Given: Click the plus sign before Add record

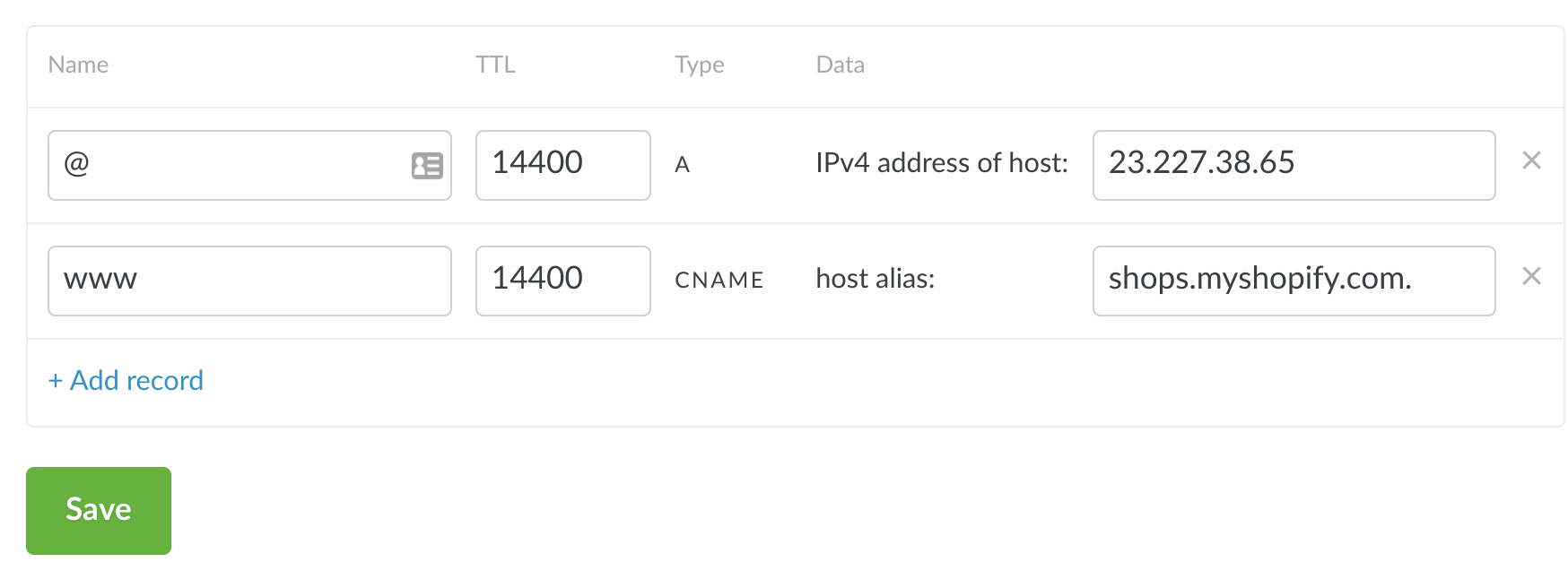Looking at the screenshot, I should pyautogui.click(x=56, y=381).
